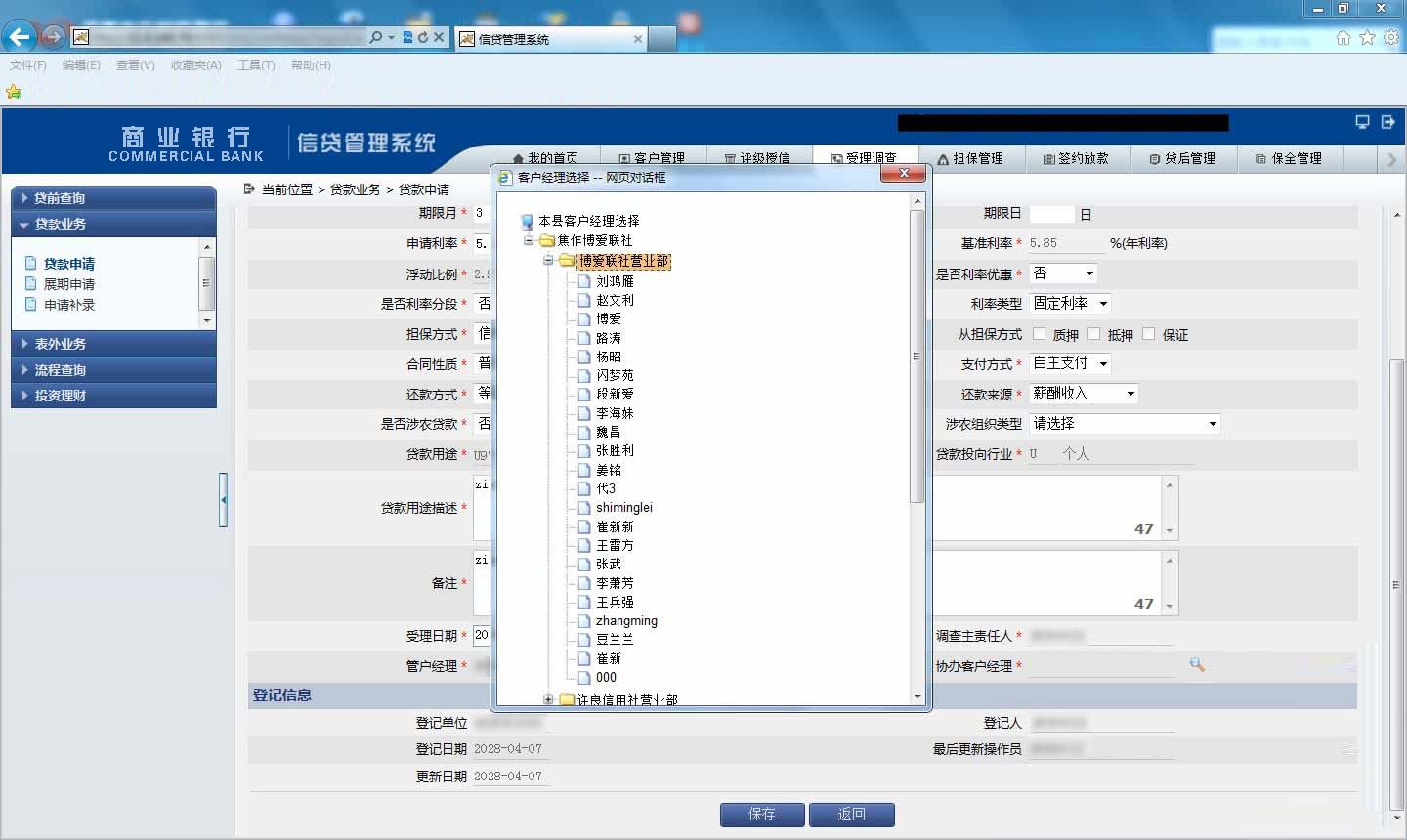Open the browser favorites star icon
The width and height of the screenshot is (1407, 840).
click(1367, 37)
